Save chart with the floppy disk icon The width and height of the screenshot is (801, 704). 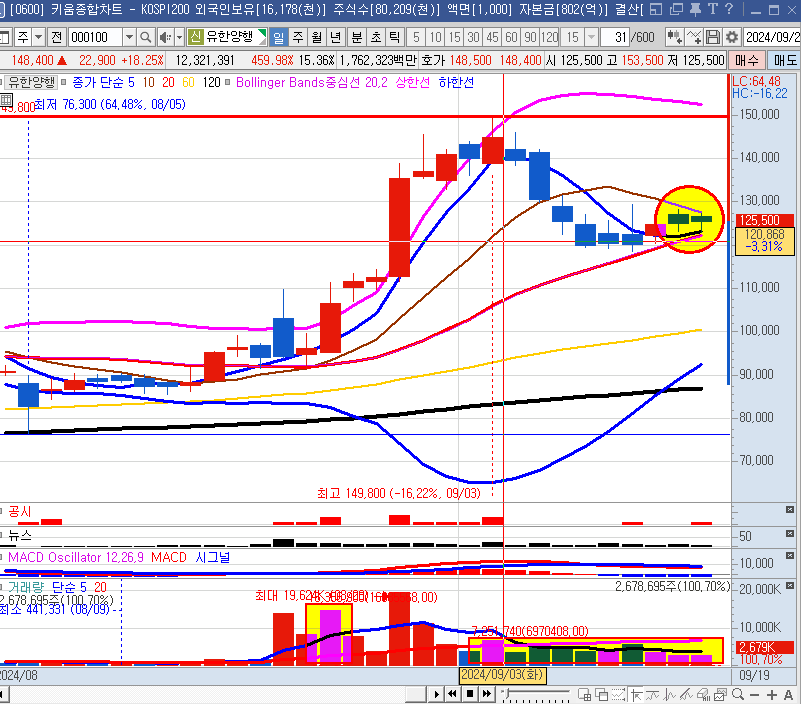(x=713, y=37)
